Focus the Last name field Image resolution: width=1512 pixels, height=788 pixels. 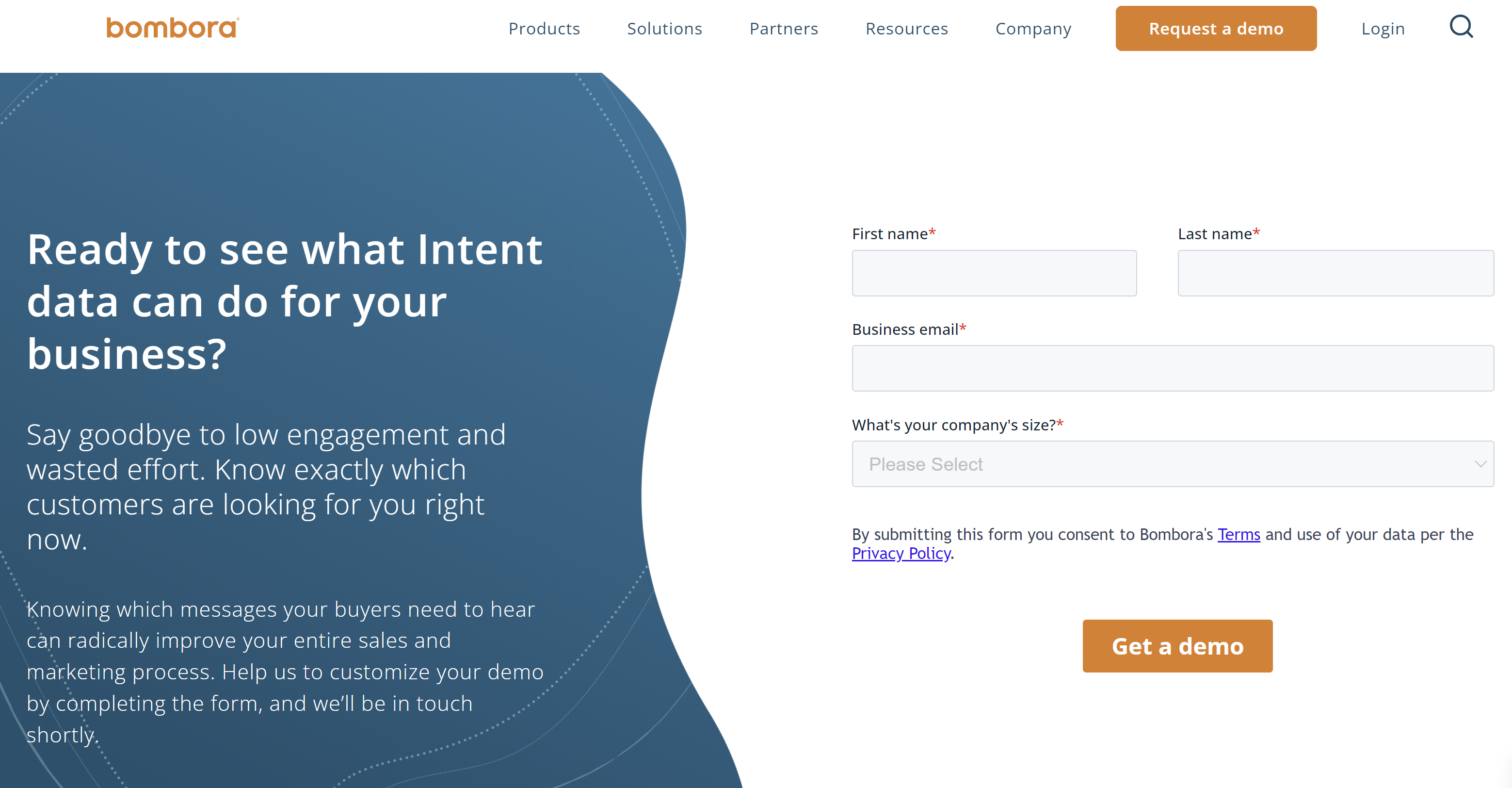click(1335, 273)
